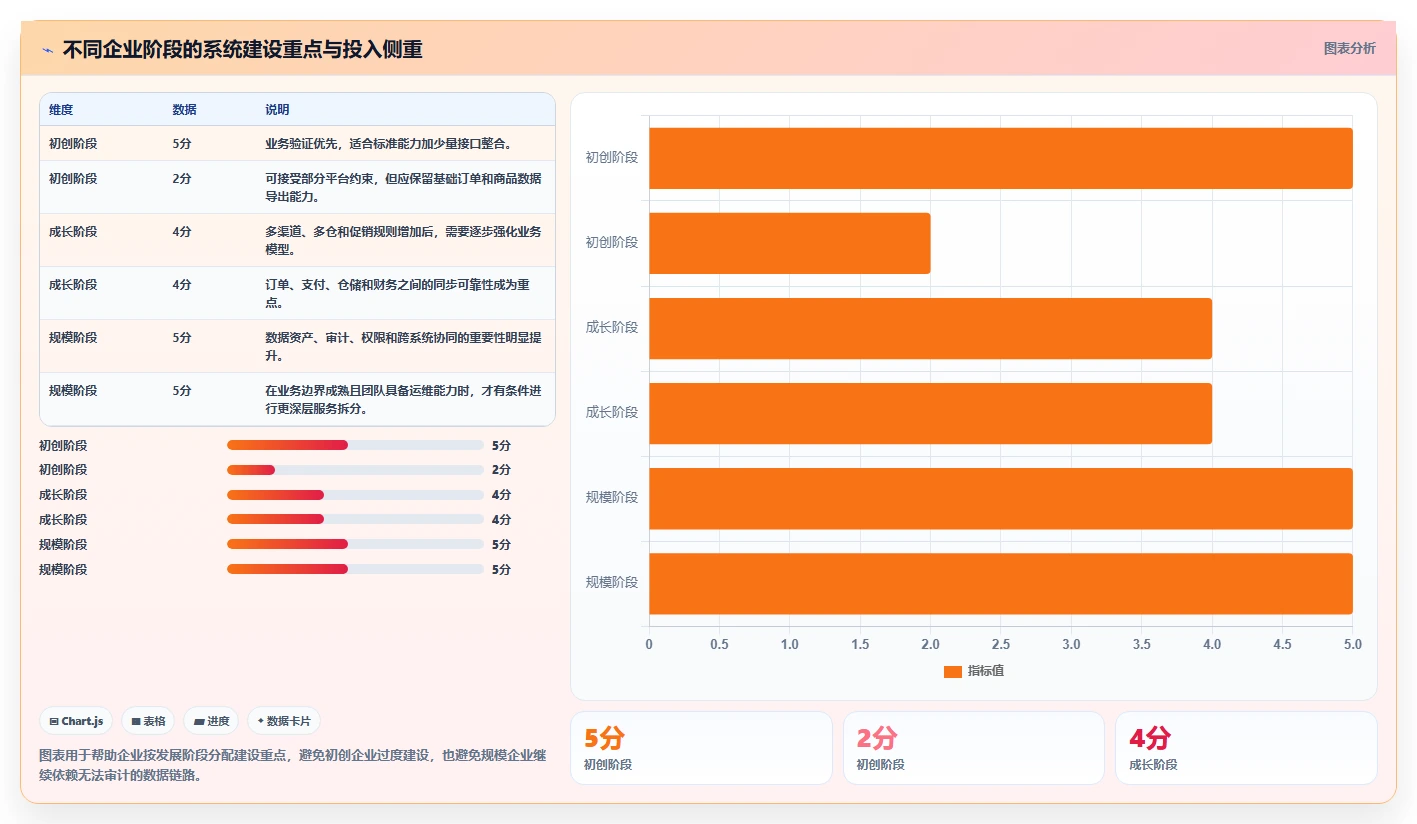Click the 初创阶段 chart bar reaching 5.0

(1001, 158)
